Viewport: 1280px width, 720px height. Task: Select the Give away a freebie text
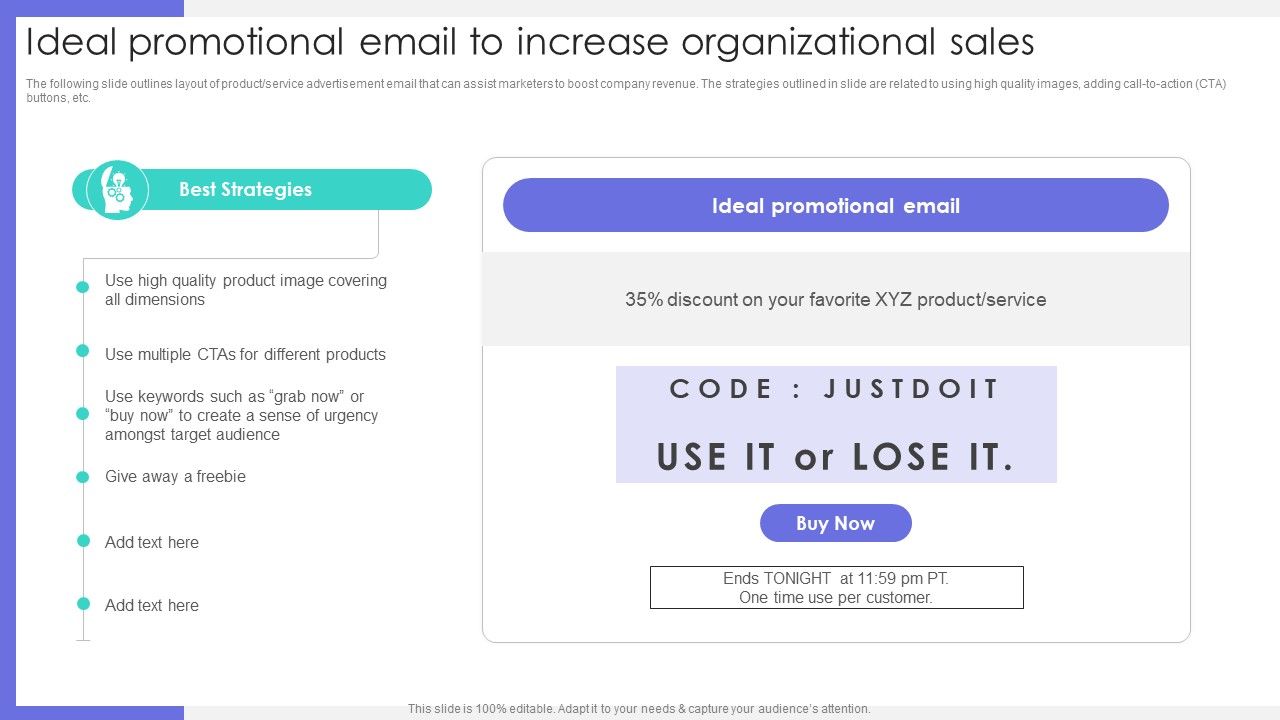coord(175,476)
